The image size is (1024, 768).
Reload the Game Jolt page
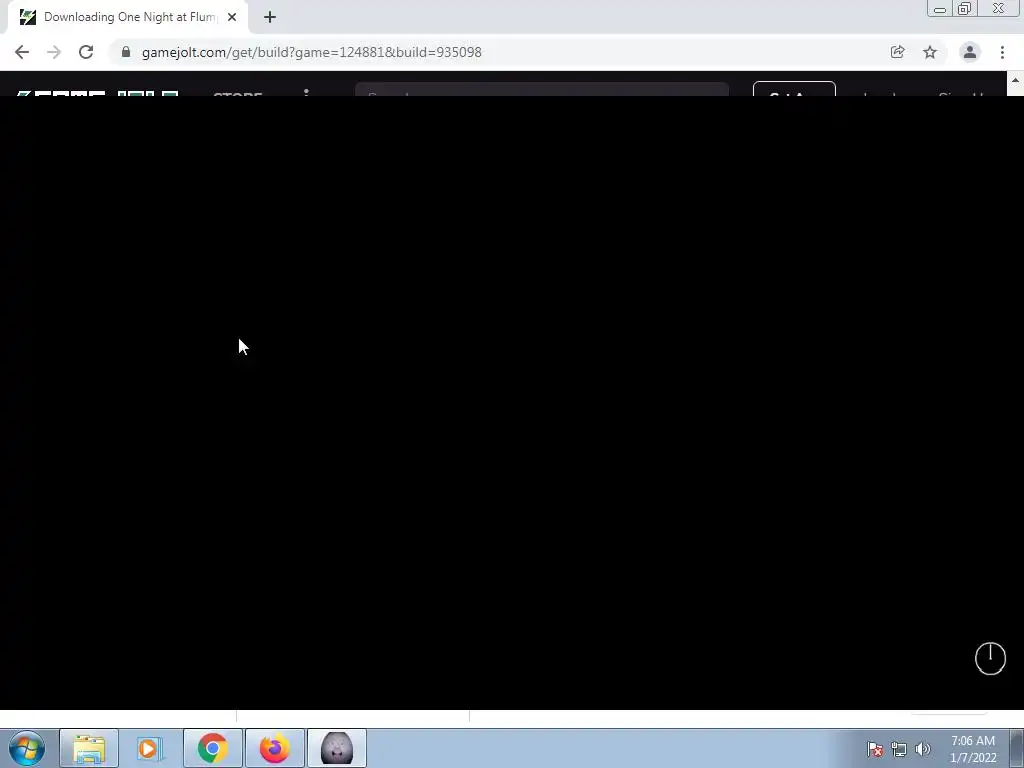coord(86,52)
